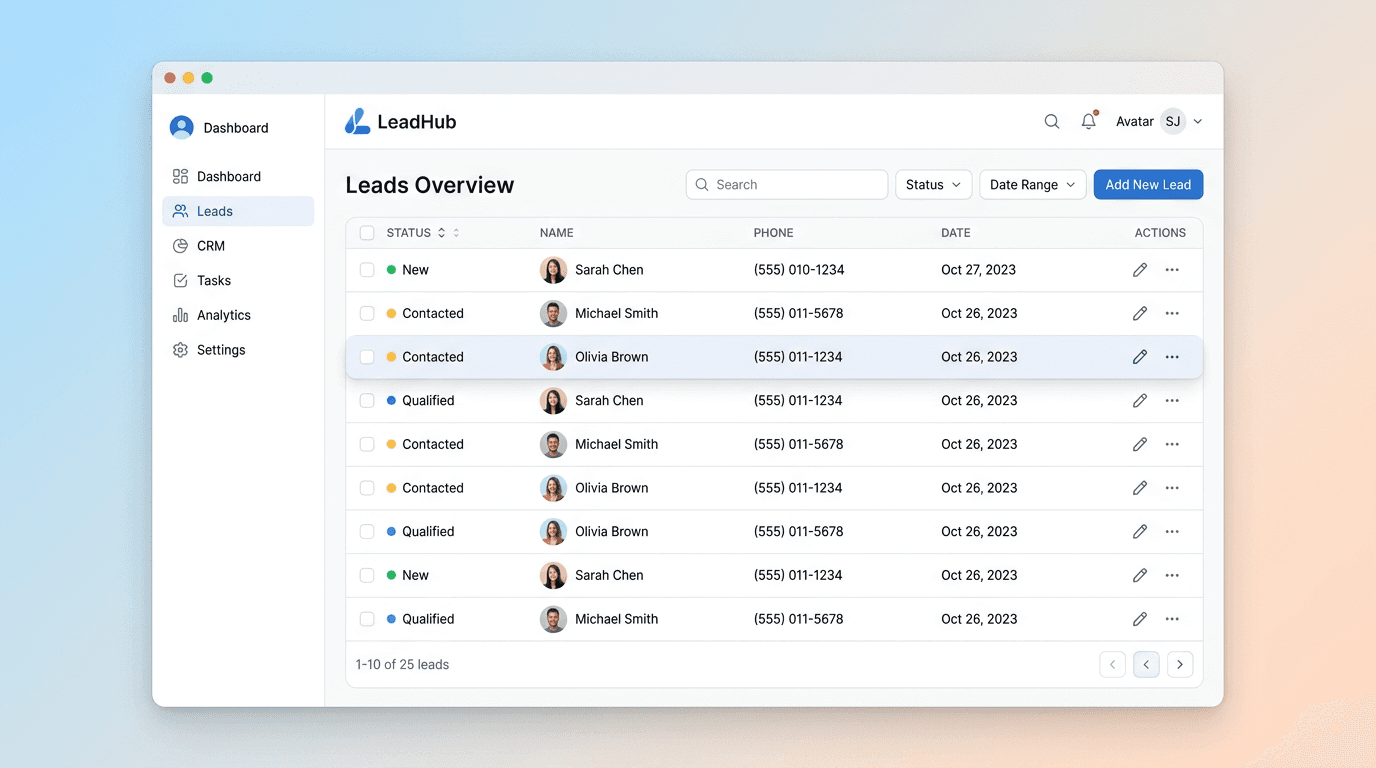1376x768 pixels.
Task: Click the Add New Lead button
Action: tap(1148, 184)
